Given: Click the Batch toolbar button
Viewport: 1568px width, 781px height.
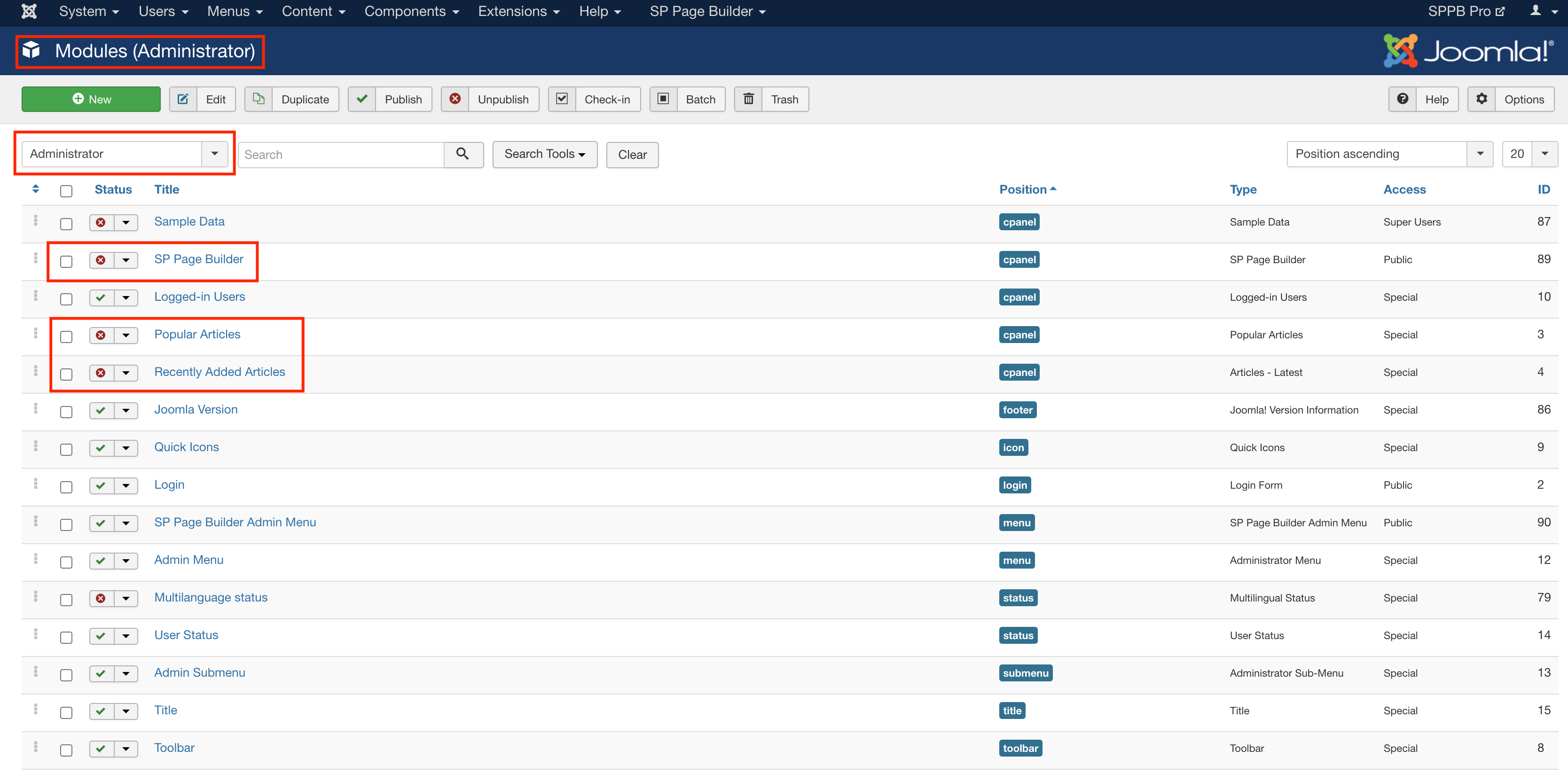Looking at the screenshot, I should [687, 99].
